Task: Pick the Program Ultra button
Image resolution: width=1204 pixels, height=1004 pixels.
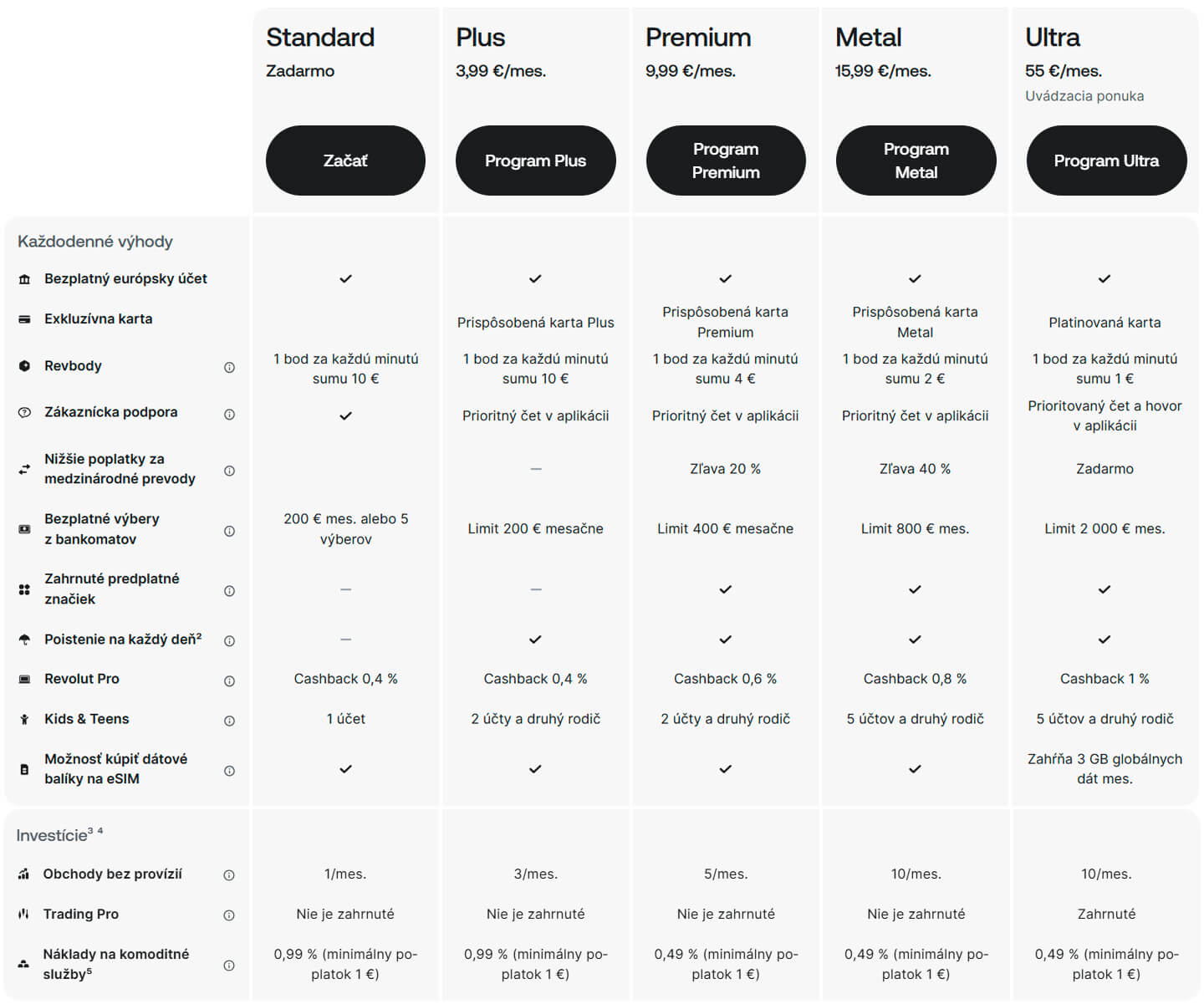Action: click(1106, 161)
